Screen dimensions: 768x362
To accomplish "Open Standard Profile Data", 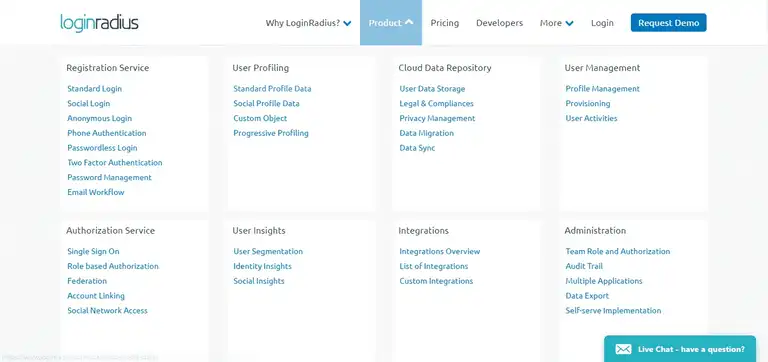I will click(x=272, y=89).
